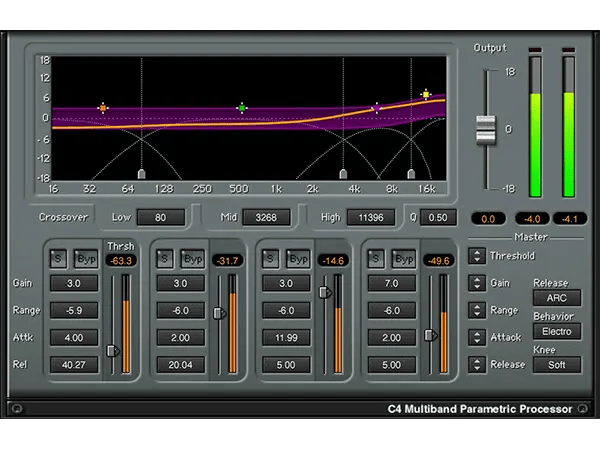The height and width of the screenshot is (450, 600).
Task: Select the yellow high band marker
Action: click(x=426, y=94)
